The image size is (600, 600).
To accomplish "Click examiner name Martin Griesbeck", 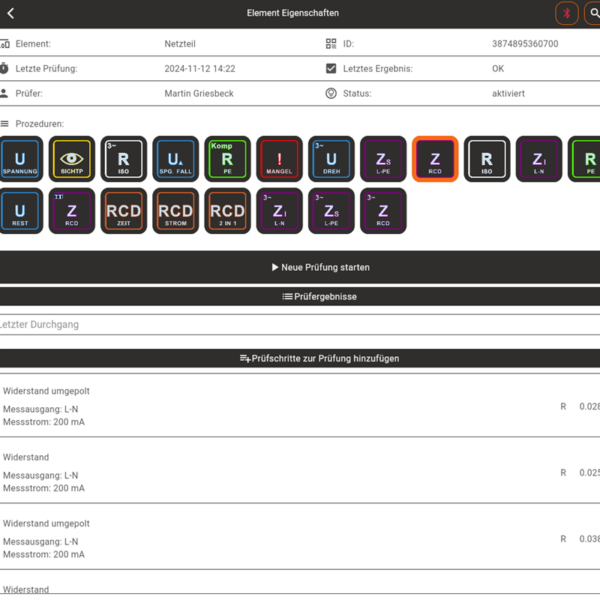I will [199, 93].
